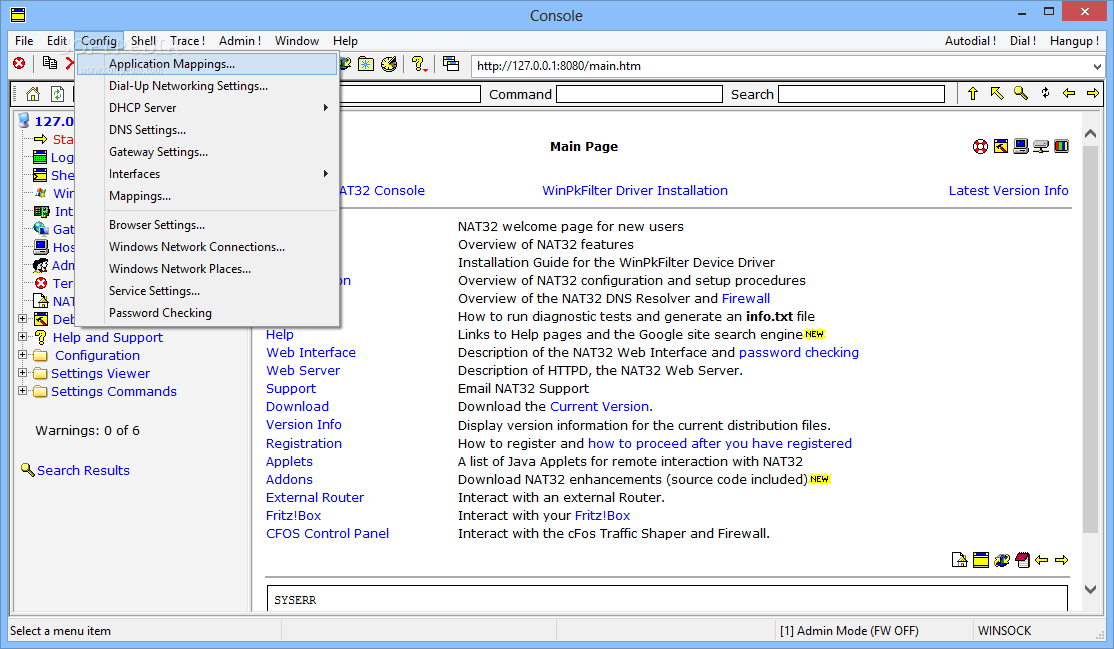Click the cascading windows toolbar icon
The image size is (1114, 649).
pos(450,64)
